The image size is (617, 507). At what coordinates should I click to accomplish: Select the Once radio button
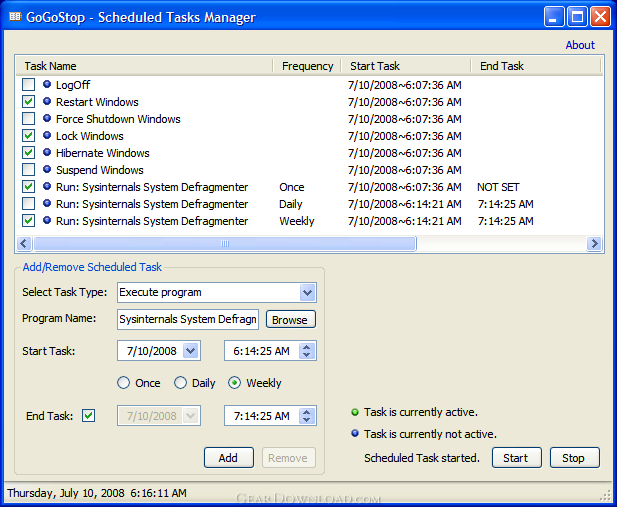tap(124, 383)
